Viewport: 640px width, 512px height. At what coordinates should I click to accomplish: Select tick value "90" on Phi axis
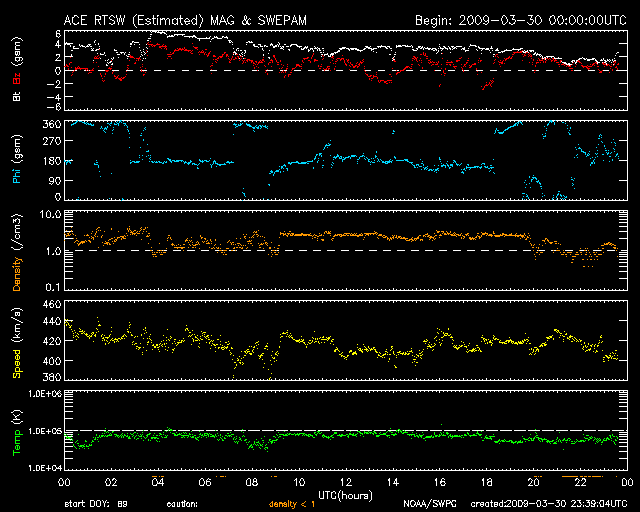(x=55, y=180)
